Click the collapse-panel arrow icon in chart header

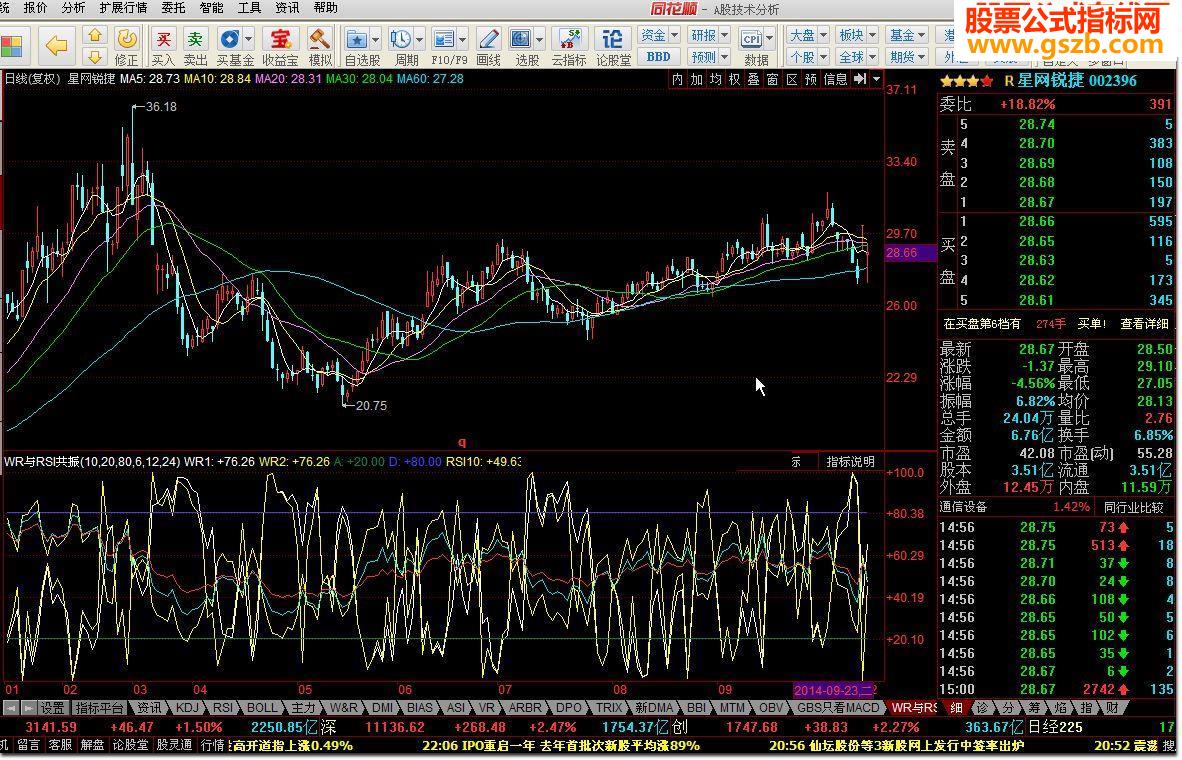(860, 79)
